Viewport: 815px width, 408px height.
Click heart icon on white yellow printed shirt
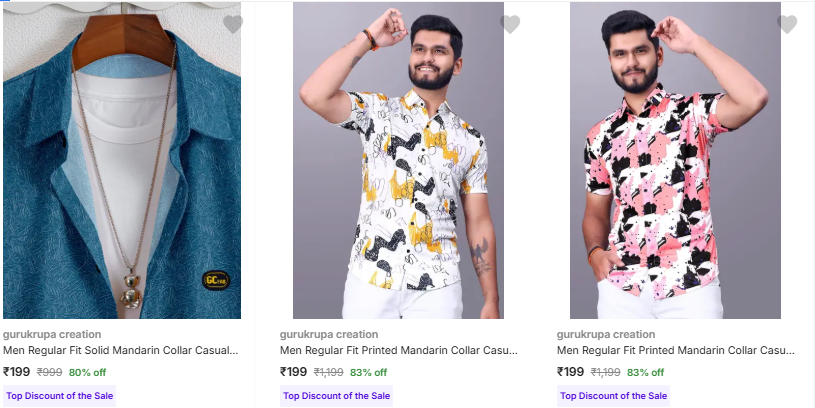pyautogui.click(x=510, y=24)
